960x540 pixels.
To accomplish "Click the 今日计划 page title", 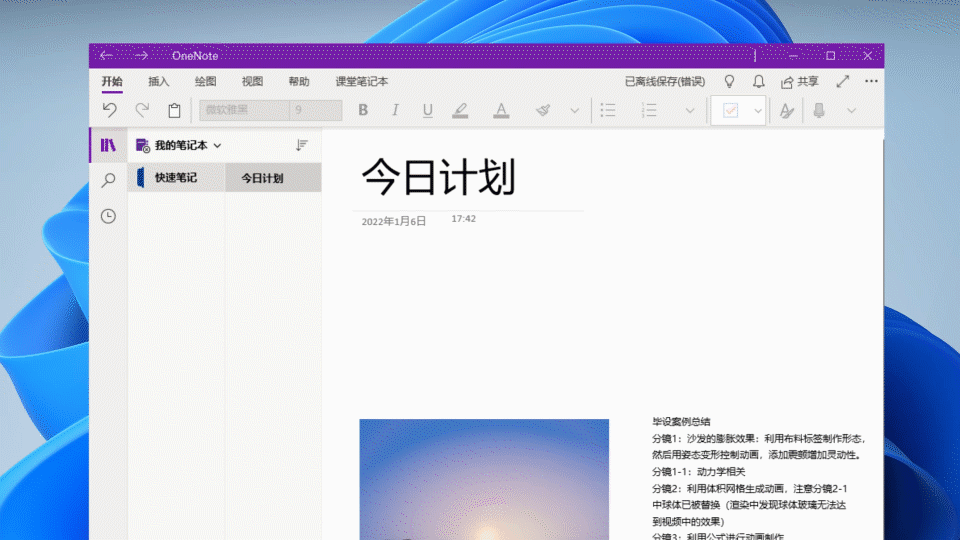I will point(438,177).
